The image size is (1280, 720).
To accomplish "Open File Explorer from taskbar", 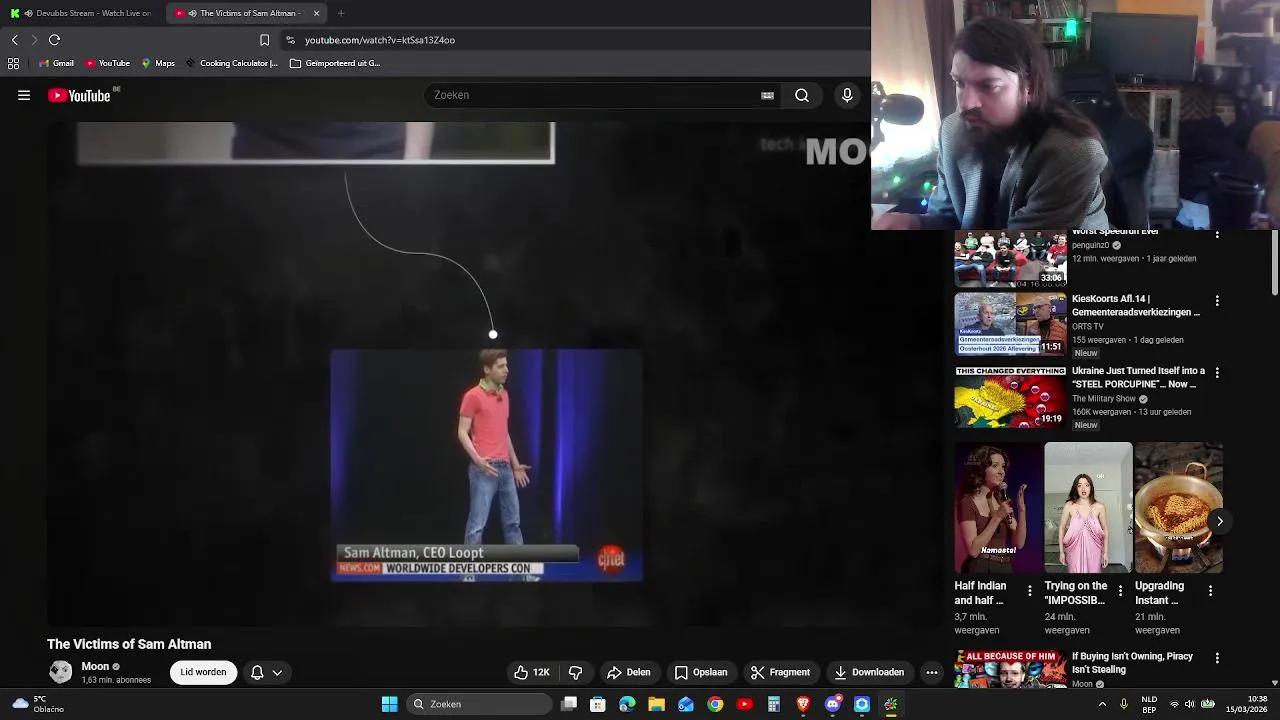I will 656,704.
